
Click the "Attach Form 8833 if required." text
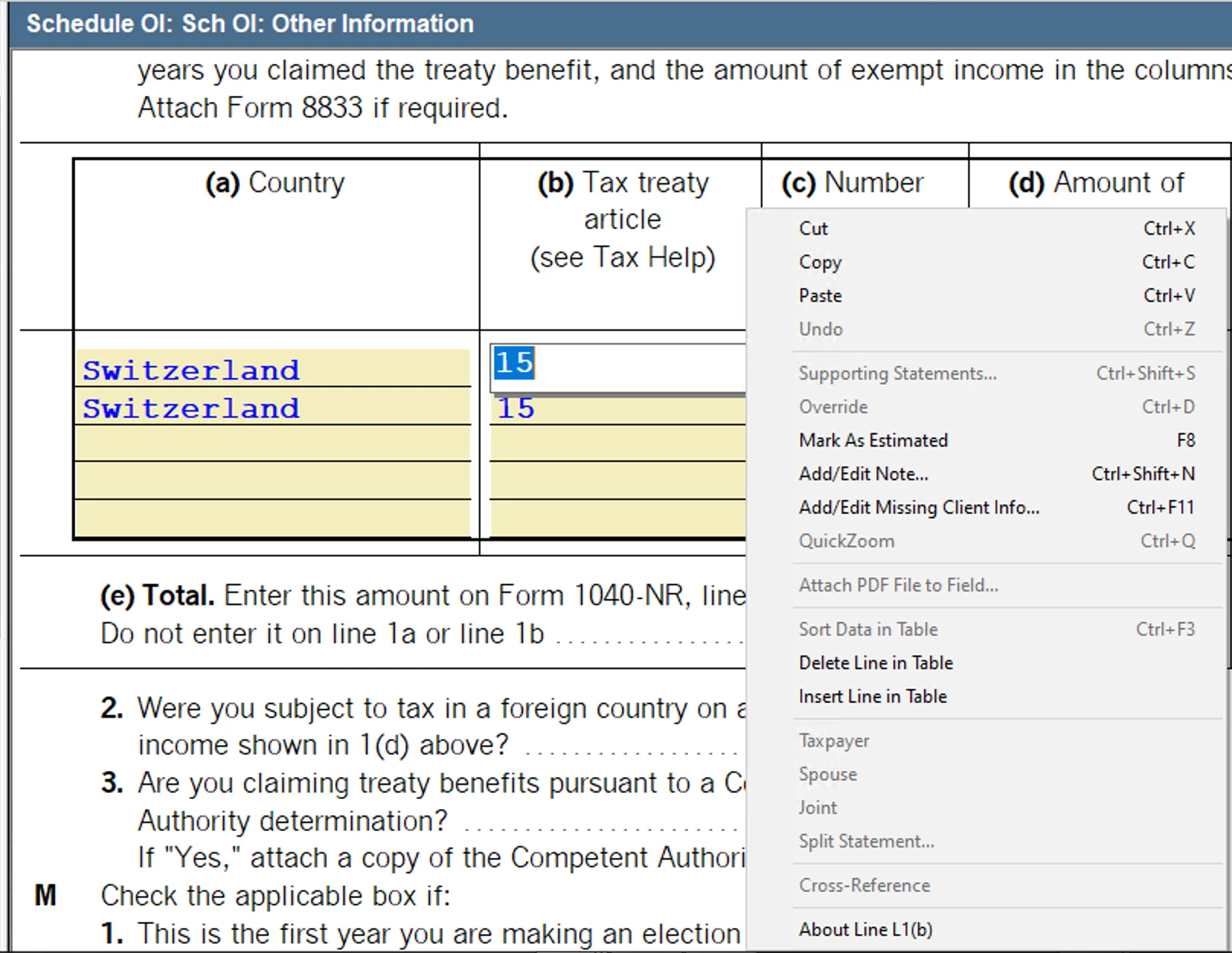coord(322,108)
